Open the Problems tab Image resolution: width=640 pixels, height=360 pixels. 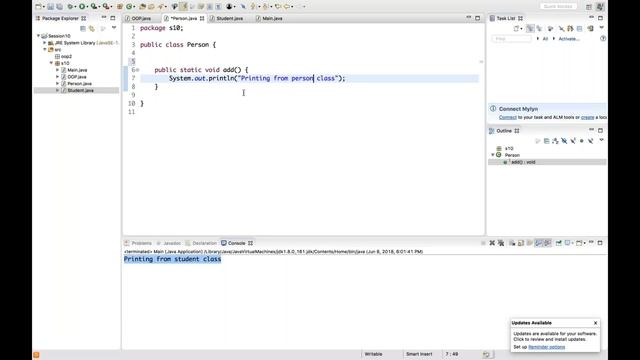point(141,243)
